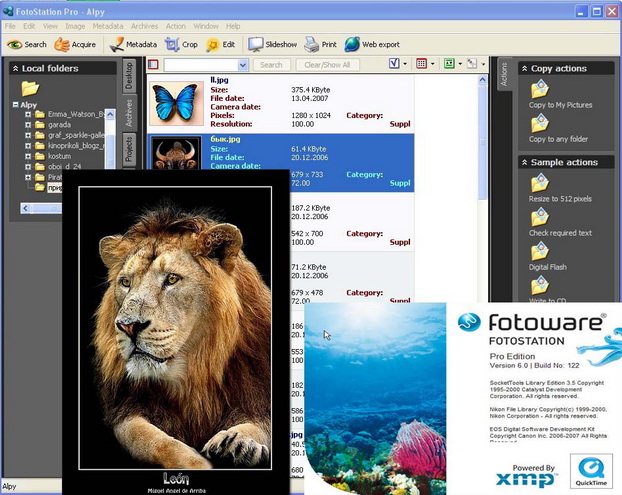Select the graf_sparkle-galle folder

[76, 135]
